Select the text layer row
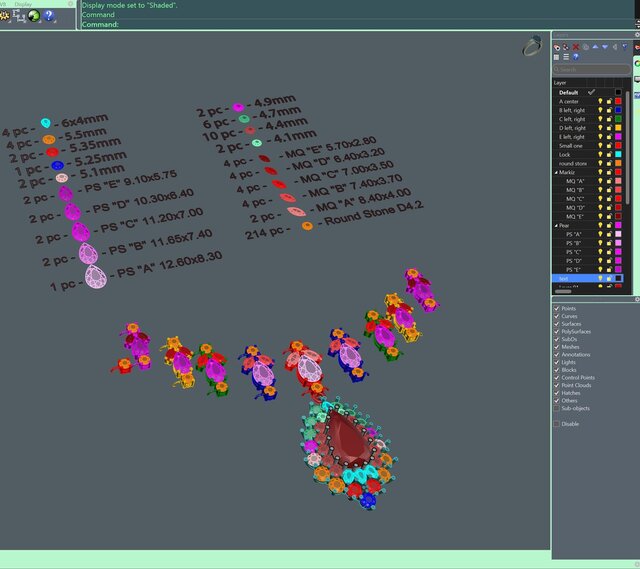This screenshot has width=640, height=569. pyautogui.click(x=565, y=278)
